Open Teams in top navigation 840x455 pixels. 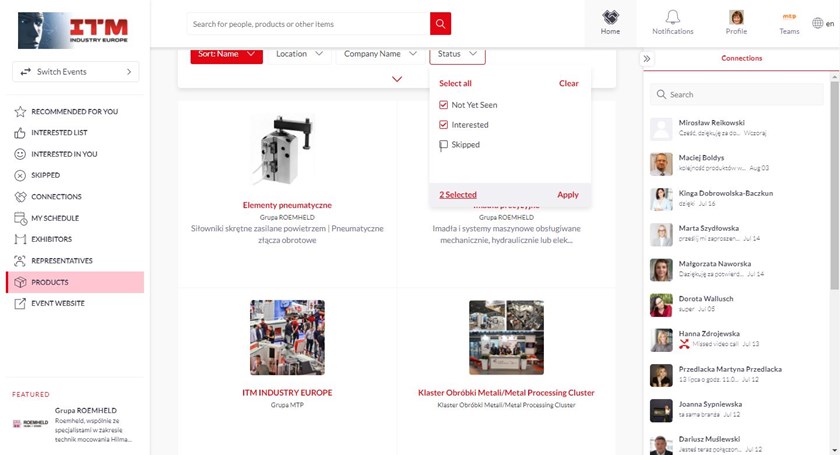tap(789, 18)
